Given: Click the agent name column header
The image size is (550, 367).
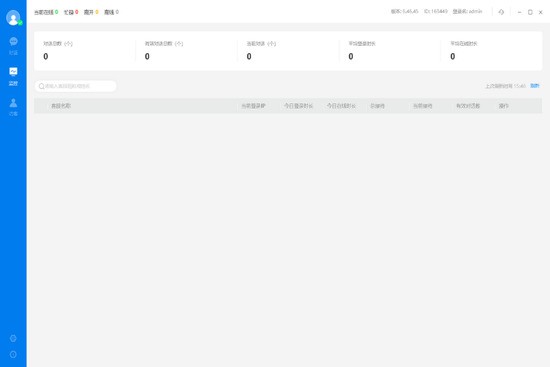Looking at the screenshot, I should coord(61,106).
